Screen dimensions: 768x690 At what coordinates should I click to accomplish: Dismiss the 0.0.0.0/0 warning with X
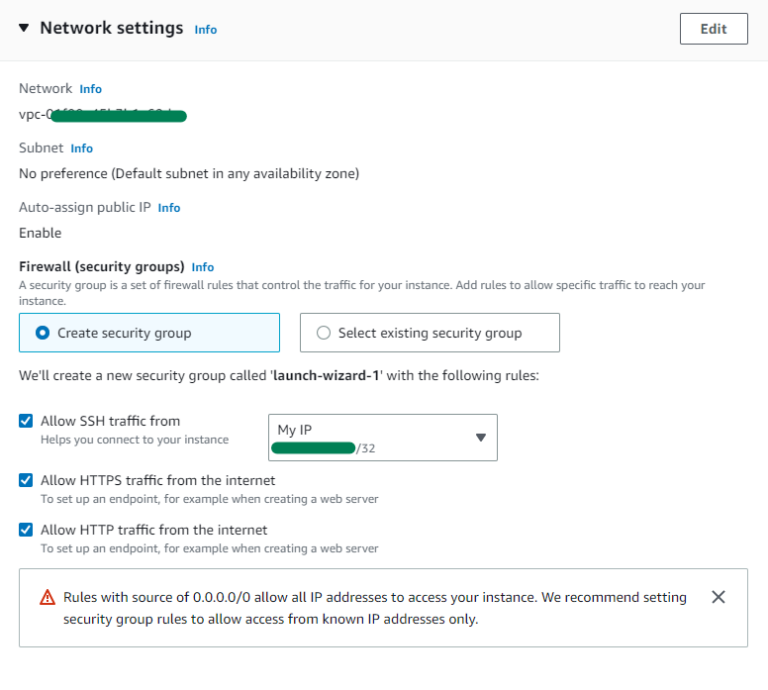pos(718,597)
